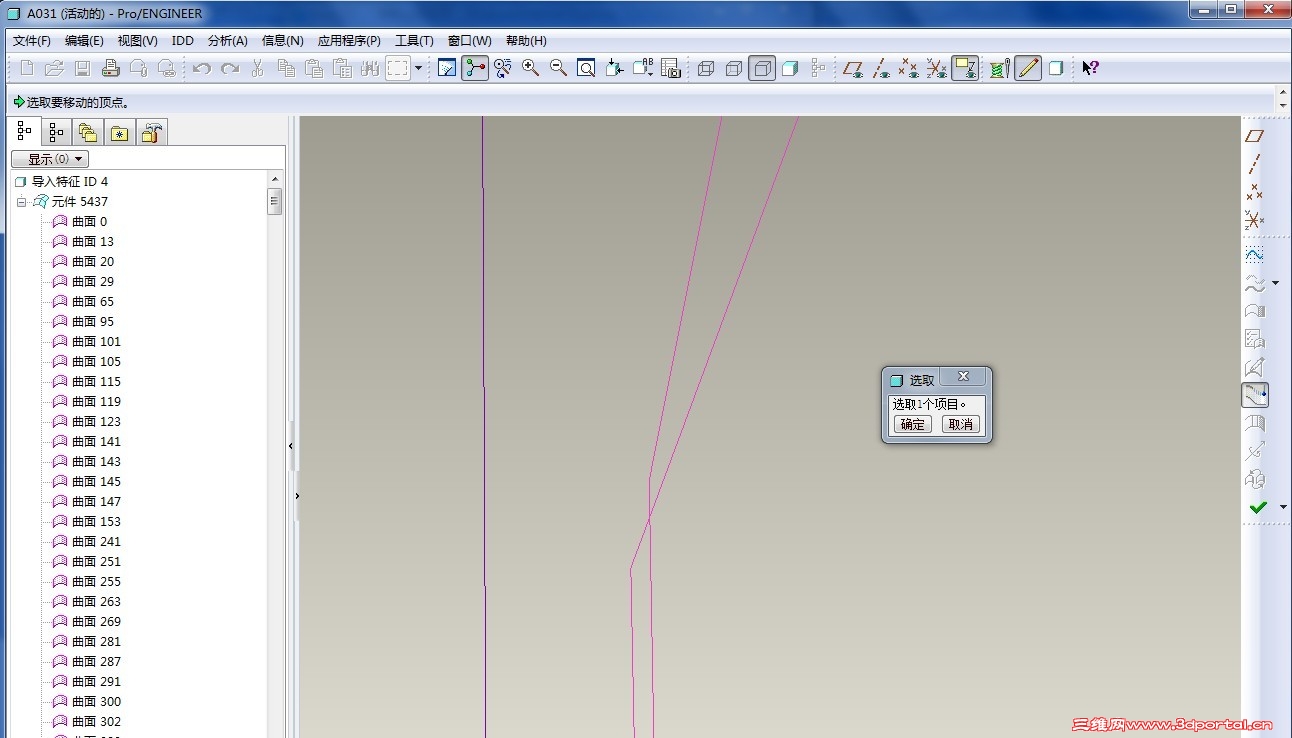Click the What's This context help icon

pyautogui.click(x=1091, y=68)
